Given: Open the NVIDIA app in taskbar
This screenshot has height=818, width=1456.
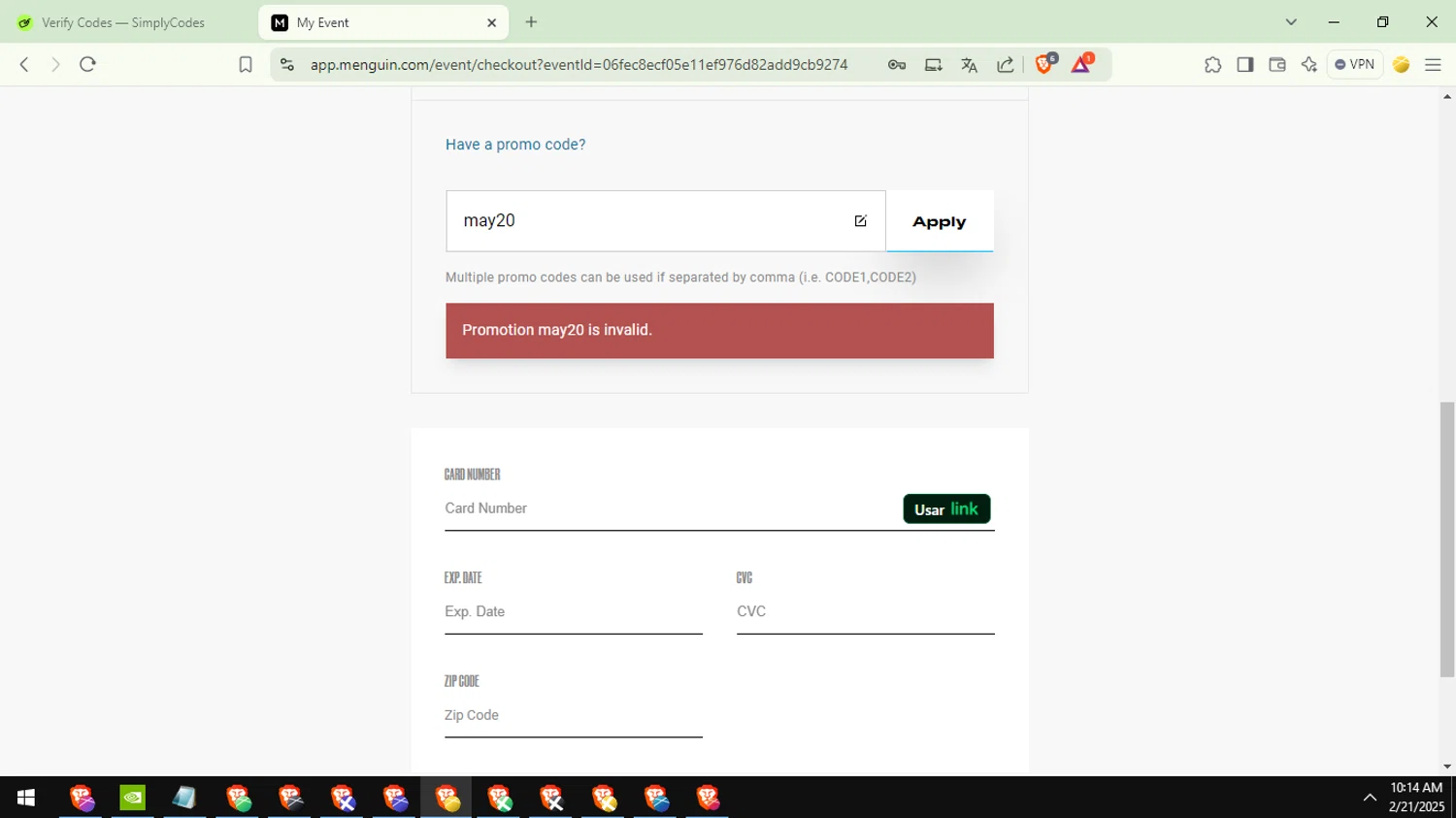Looking at the screenshot, I should coord(133,798).
